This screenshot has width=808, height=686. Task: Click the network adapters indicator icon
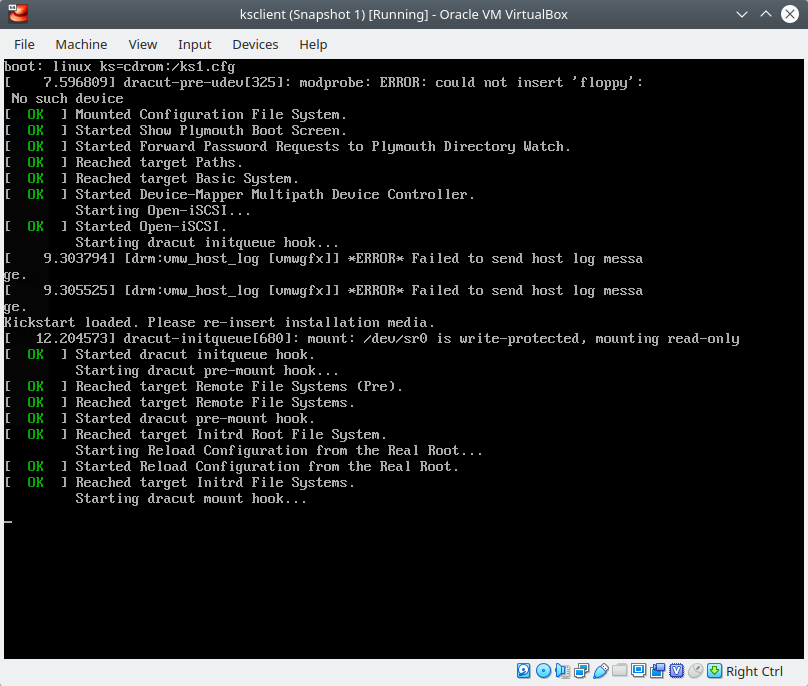click(x=581, y=671)
